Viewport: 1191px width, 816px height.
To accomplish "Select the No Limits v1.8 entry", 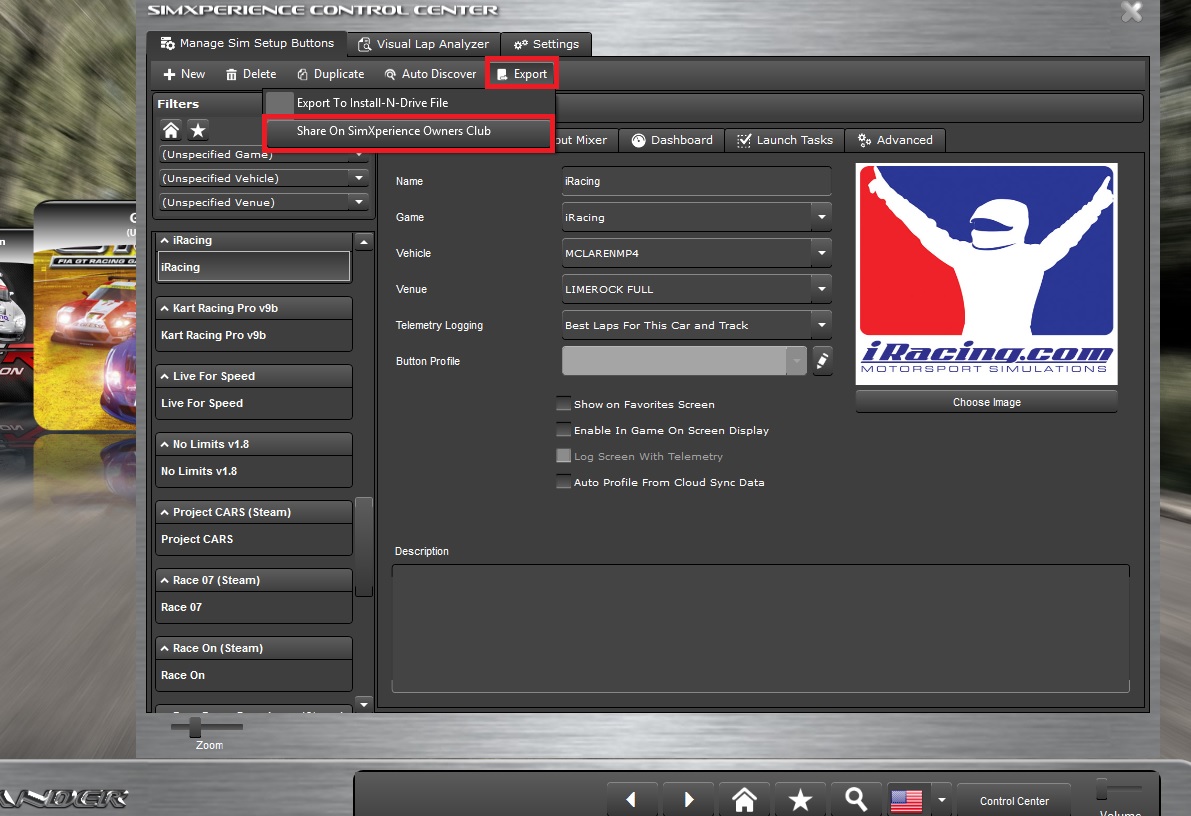I will point(254,471).
